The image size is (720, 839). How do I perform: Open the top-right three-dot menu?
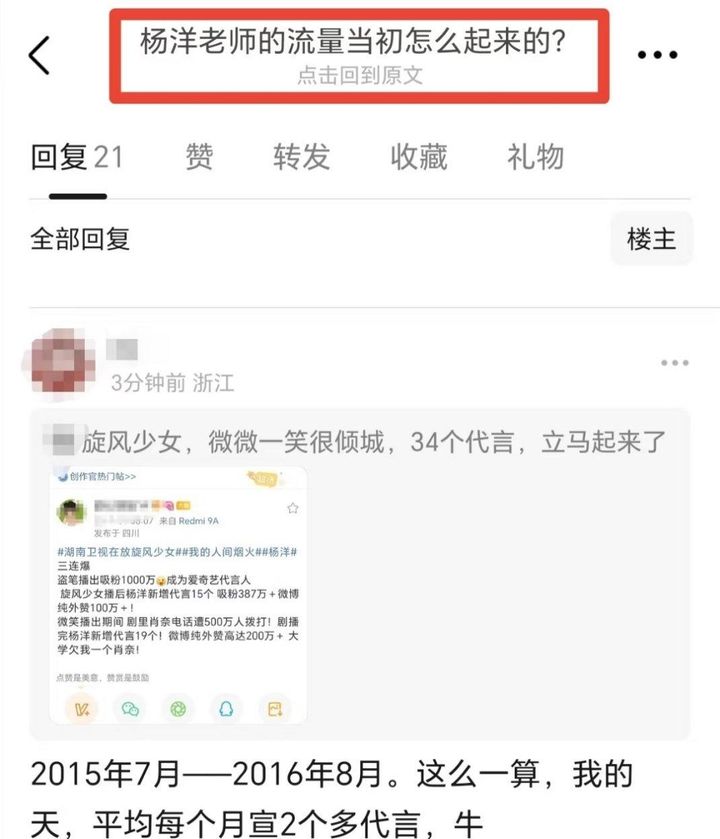click(657, 55)
